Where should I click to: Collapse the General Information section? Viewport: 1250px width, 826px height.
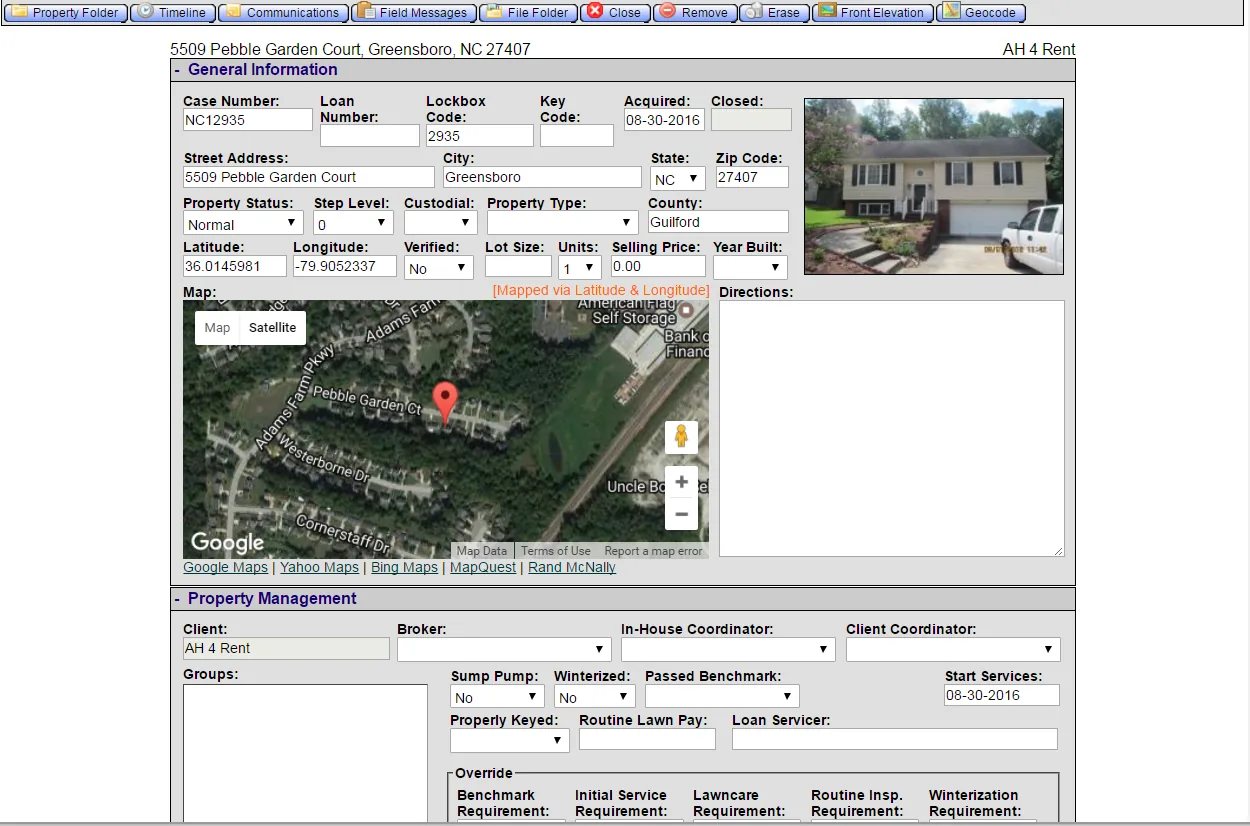pos(177,70)
